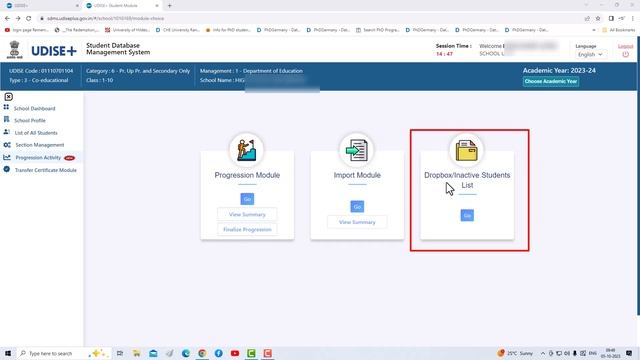
Task: Click the Progression Activity chart icon
Action: (7, 157)
